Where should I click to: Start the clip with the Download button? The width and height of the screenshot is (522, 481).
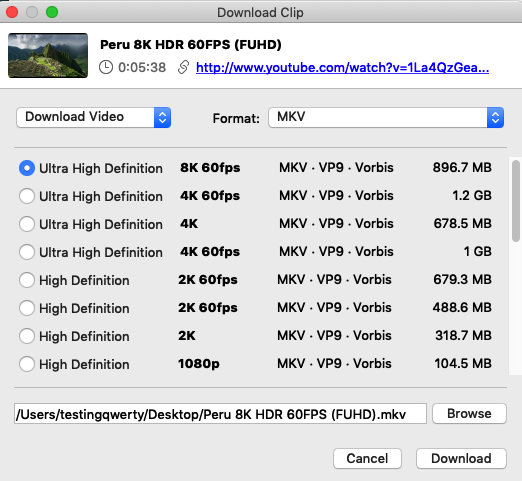(461, 458)
